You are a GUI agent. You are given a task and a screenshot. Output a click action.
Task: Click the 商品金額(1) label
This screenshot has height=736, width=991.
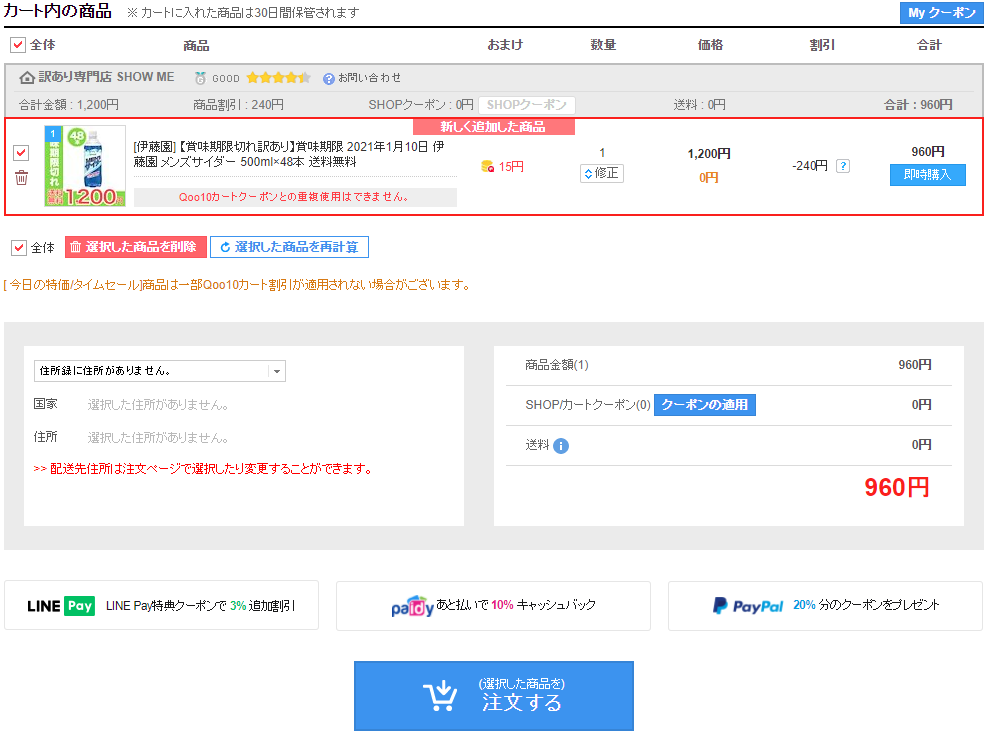tap(557, 365)
